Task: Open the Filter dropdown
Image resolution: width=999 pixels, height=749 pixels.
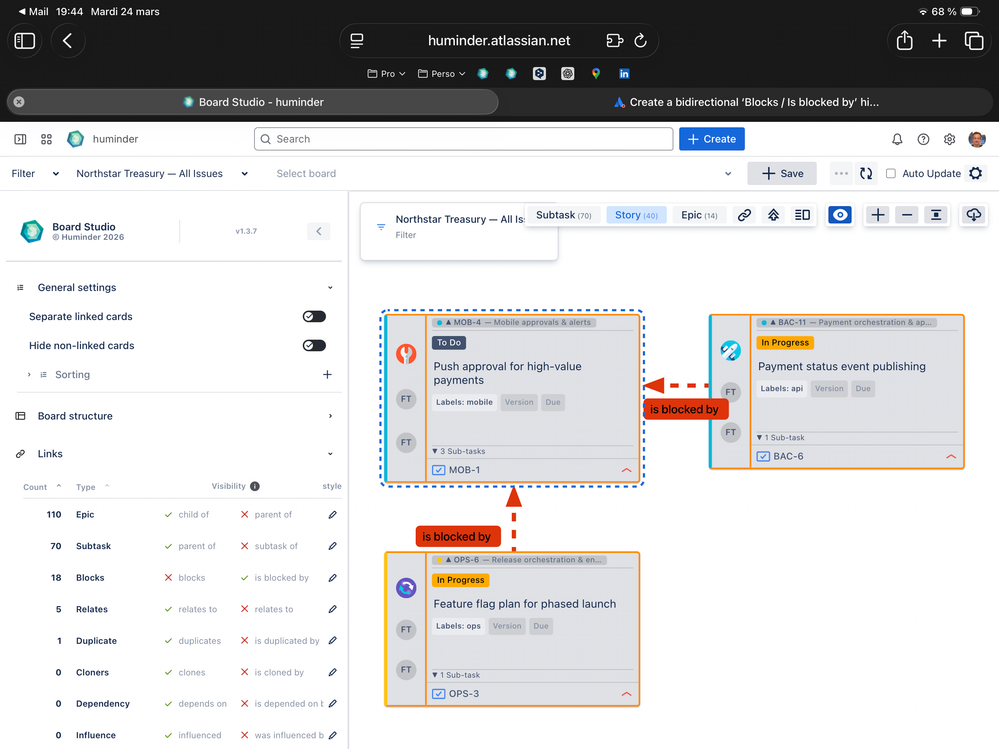Action: click(35, 173)
